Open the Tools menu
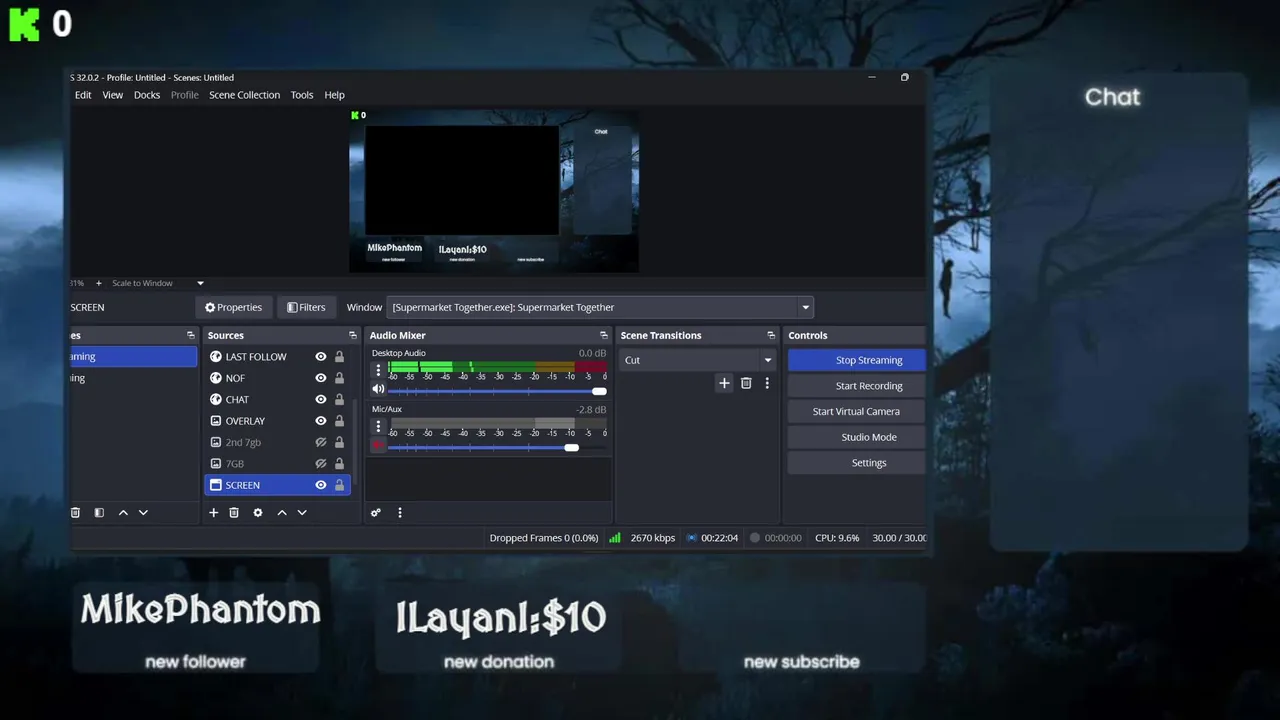The width and height of the screenshot is (1280, 720). [302, 95]
